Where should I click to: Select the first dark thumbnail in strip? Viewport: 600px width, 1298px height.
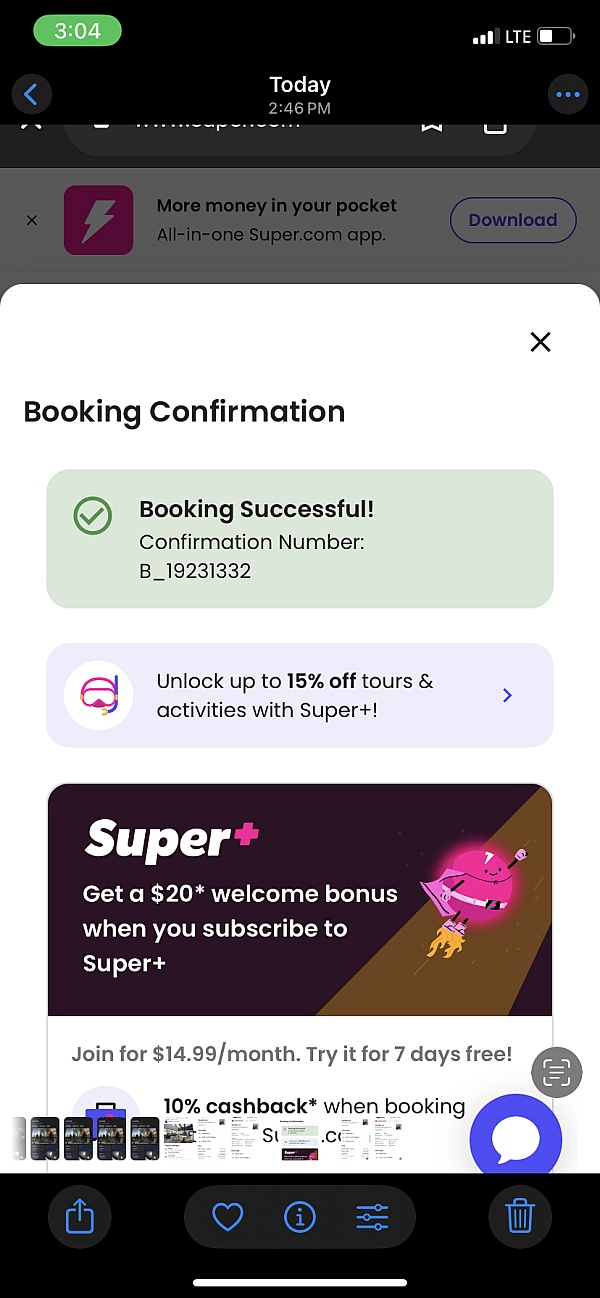pyautogui.click(x=45, y=1137)
